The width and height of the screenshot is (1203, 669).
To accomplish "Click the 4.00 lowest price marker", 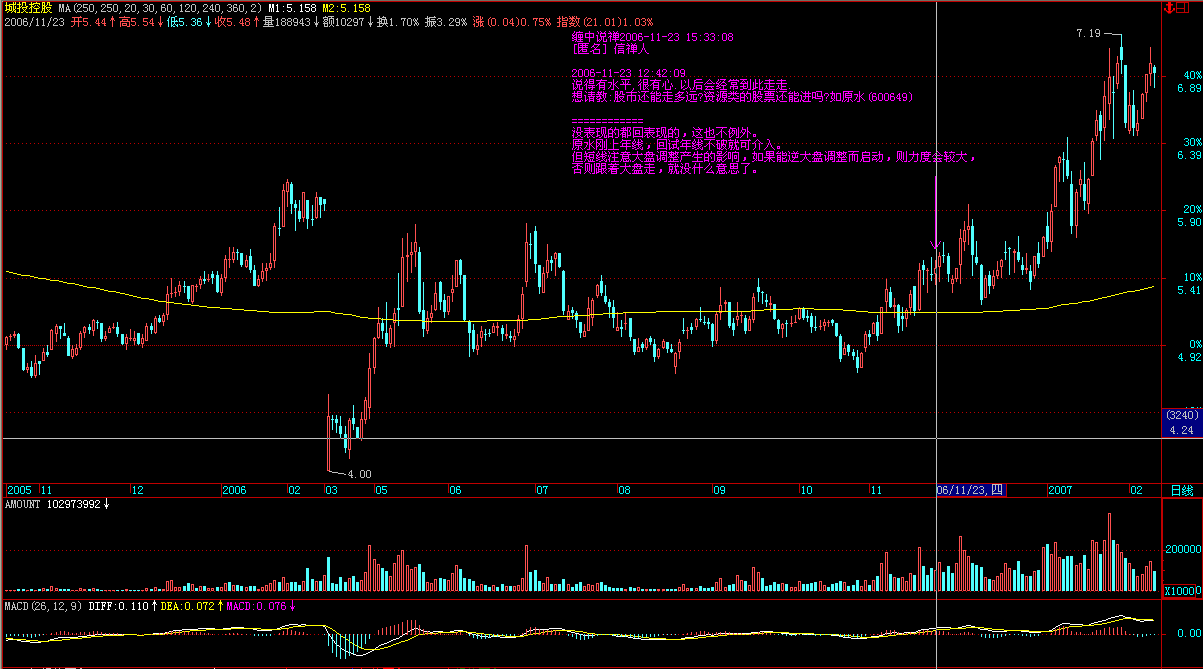I will tap(358, 473).
